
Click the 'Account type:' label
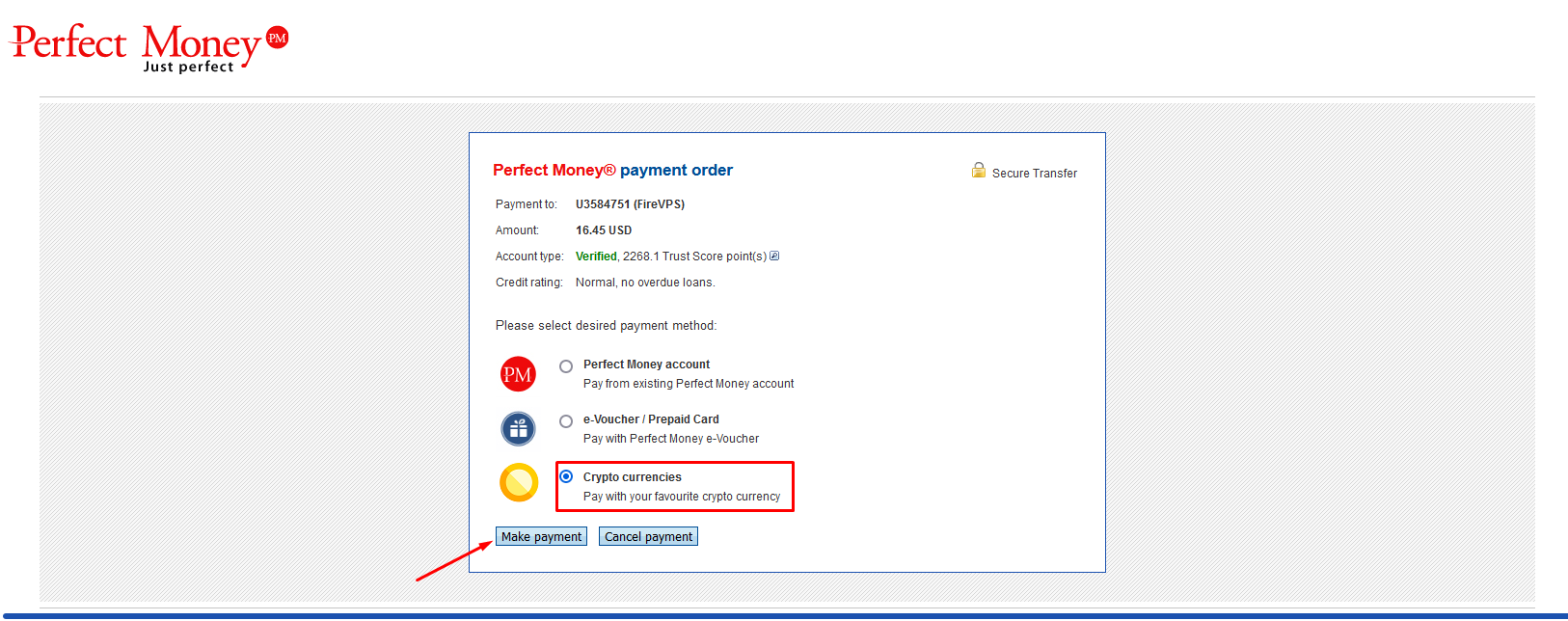coord(529,256)
